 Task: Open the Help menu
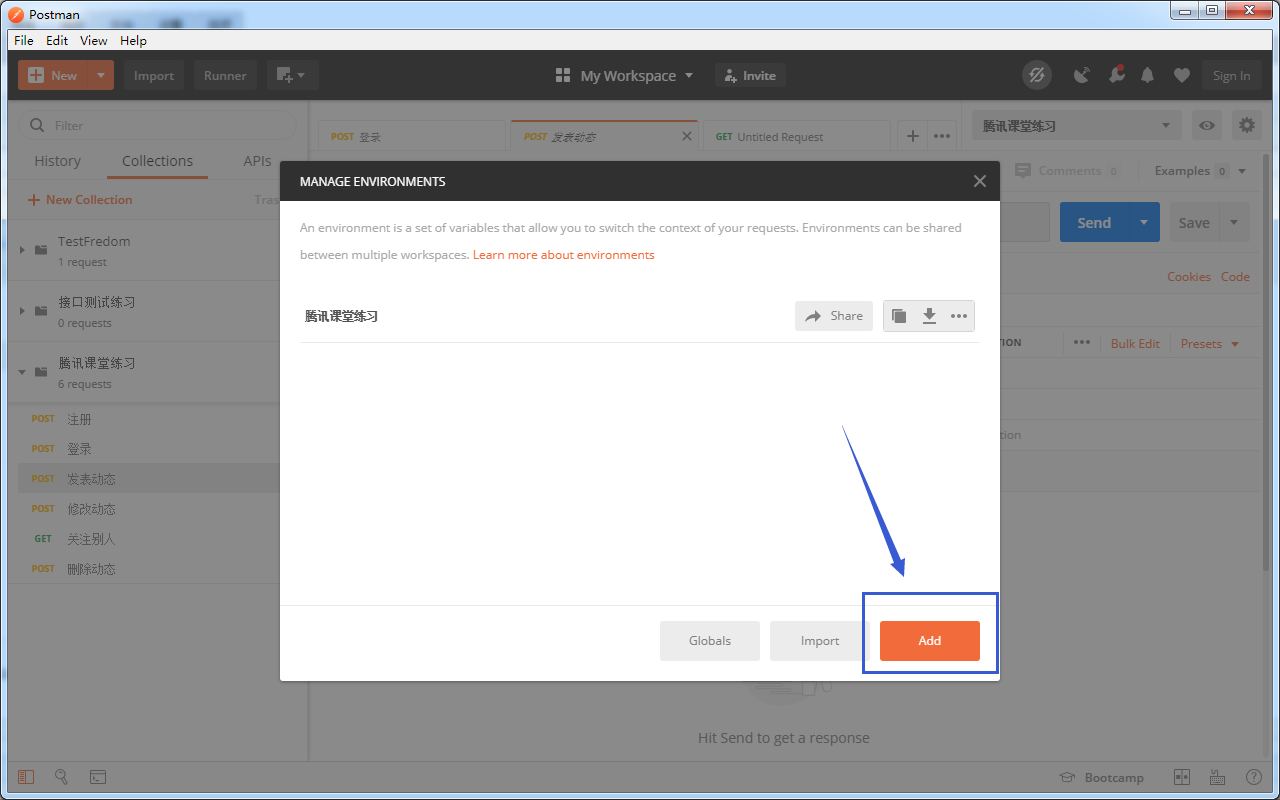[133, 41]
